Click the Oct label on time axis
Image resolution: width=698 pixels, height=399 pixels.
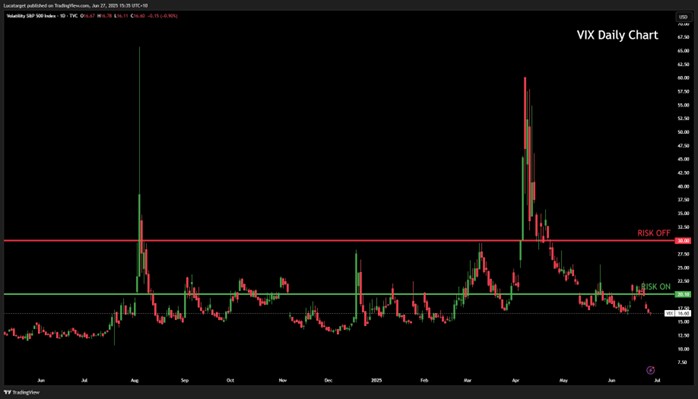[x=230, y=381]
